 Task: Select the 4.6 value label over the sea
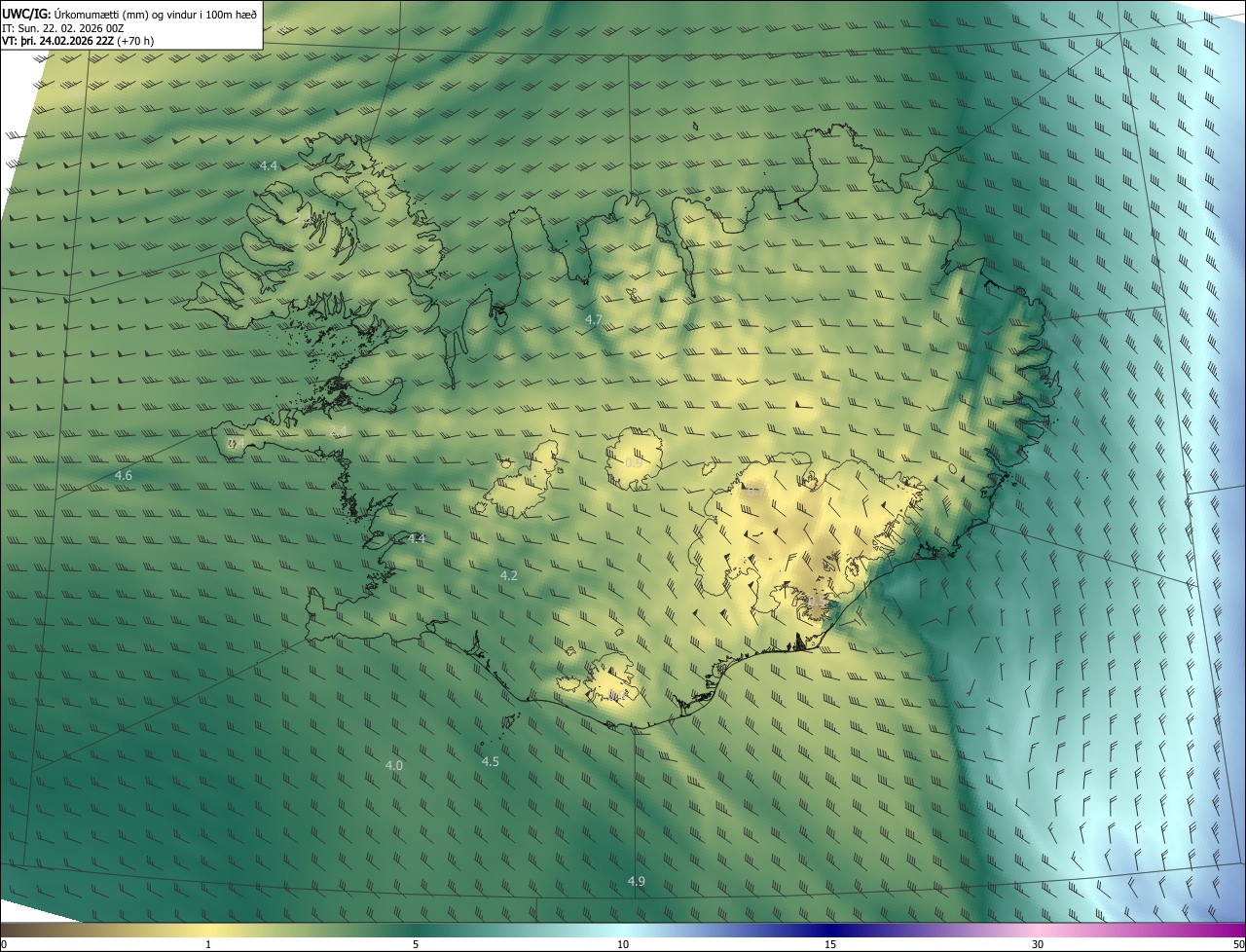[123, 475]
